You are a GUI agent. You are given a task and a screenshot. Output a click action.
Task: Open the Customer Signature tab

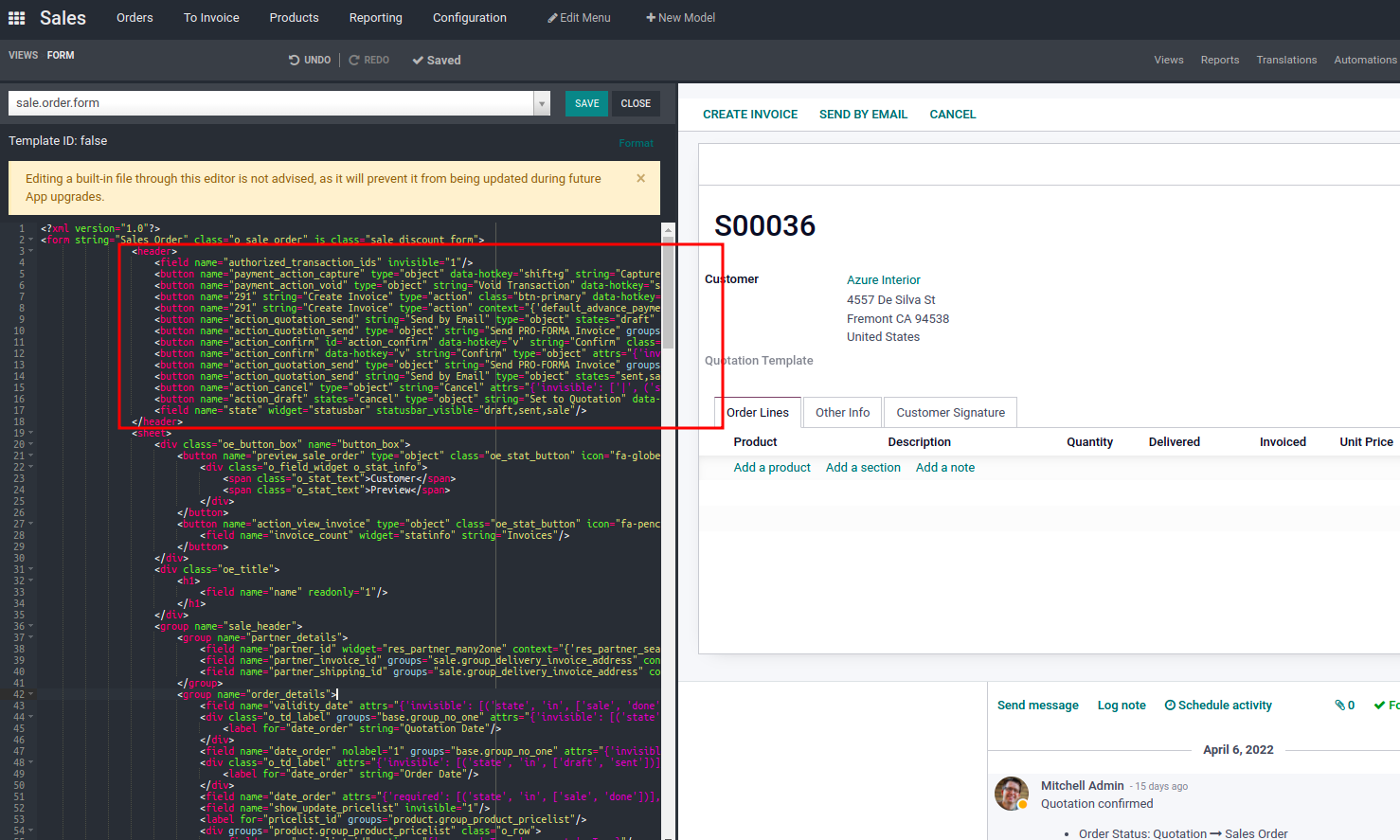(950, 413)
